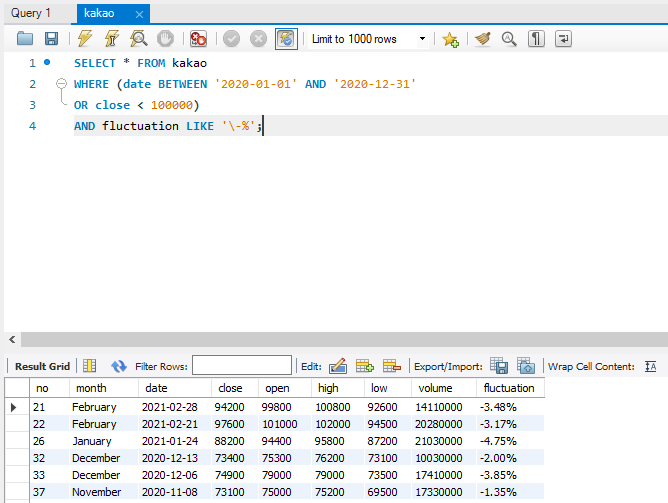Click value 100000 in line 3

pyautogui.click(x=172, y=105)
